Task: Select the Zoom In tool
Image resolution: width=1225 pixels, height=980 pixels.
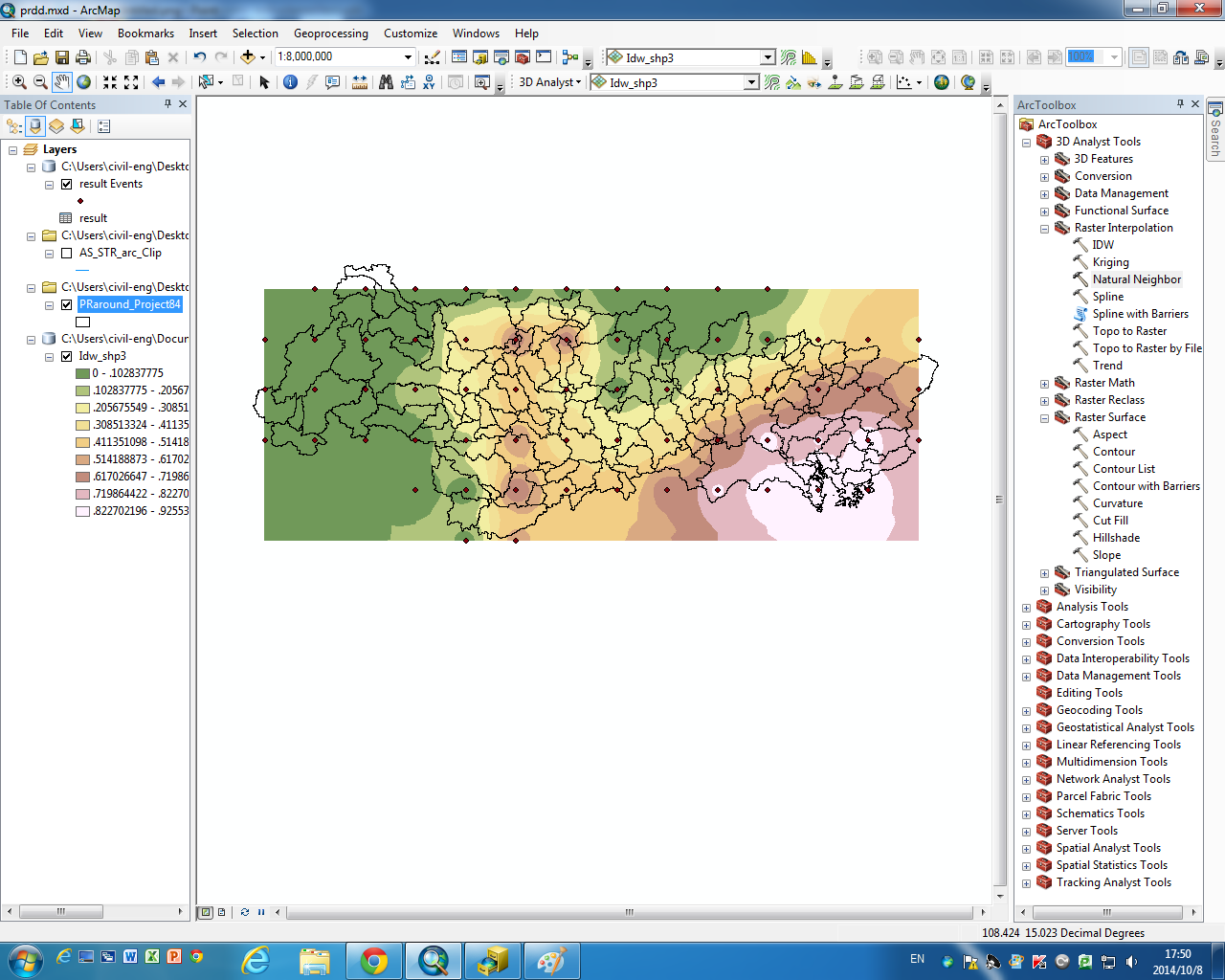Action: tap(19, 82)
